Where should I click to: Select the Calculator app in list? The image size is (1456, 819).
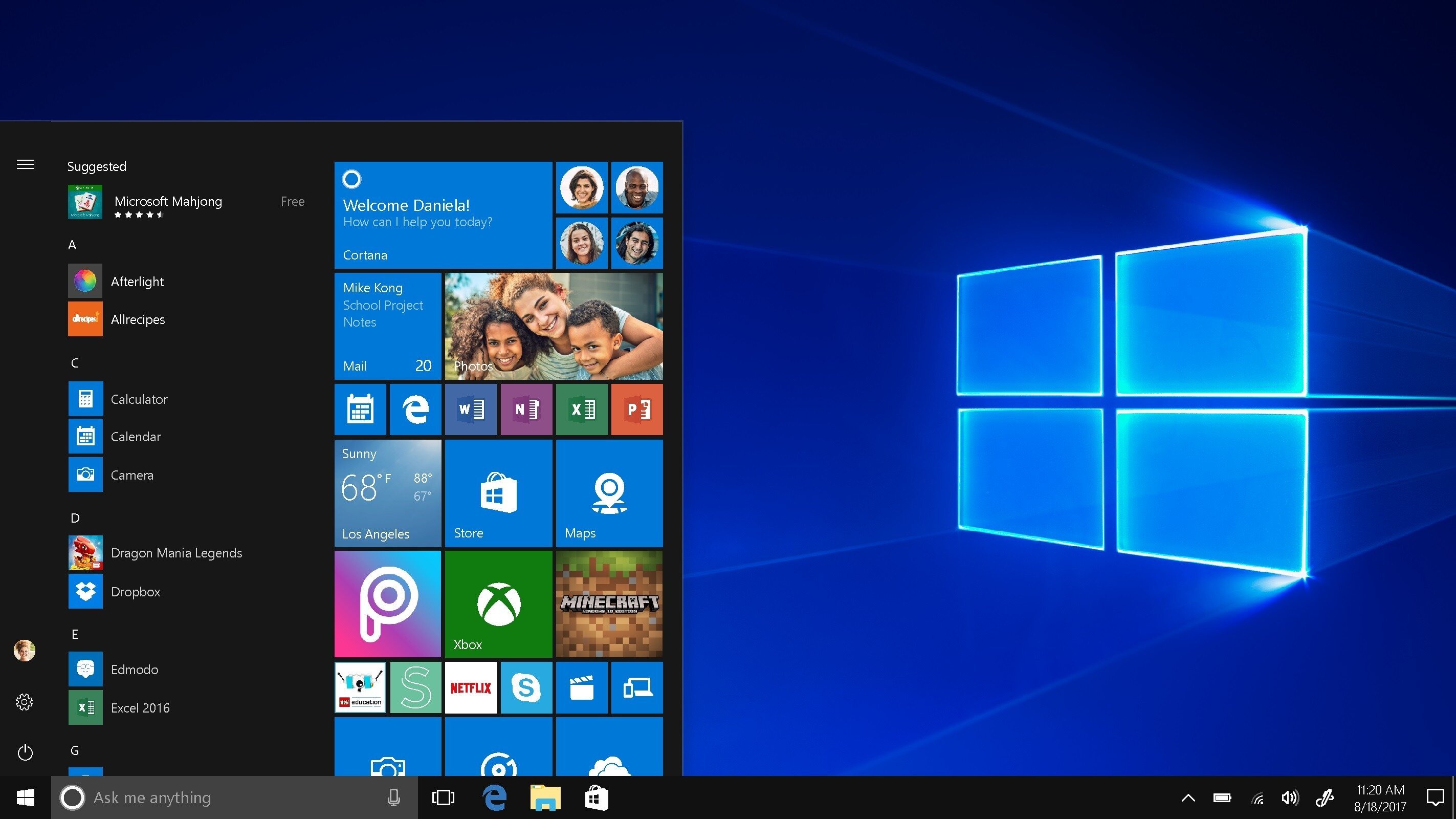(139, 398)
